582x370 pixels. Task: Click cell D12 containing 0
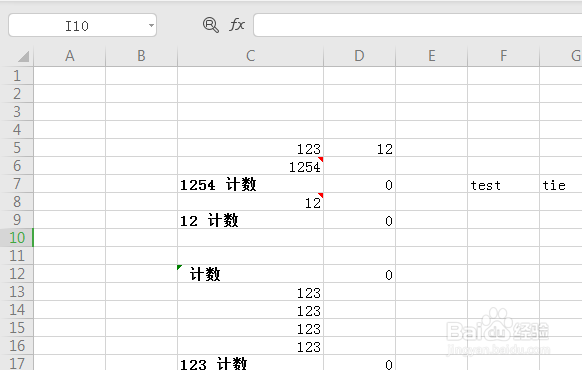coord(359,274)
